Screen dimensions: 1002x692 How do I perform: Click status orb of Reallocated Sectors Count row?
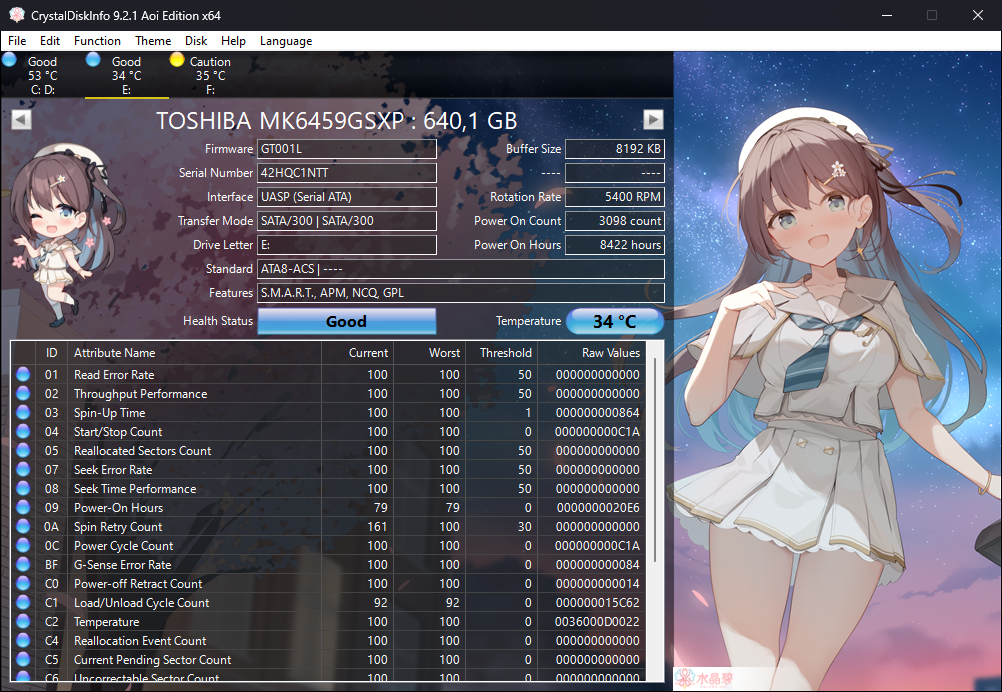tap(23, 450)
